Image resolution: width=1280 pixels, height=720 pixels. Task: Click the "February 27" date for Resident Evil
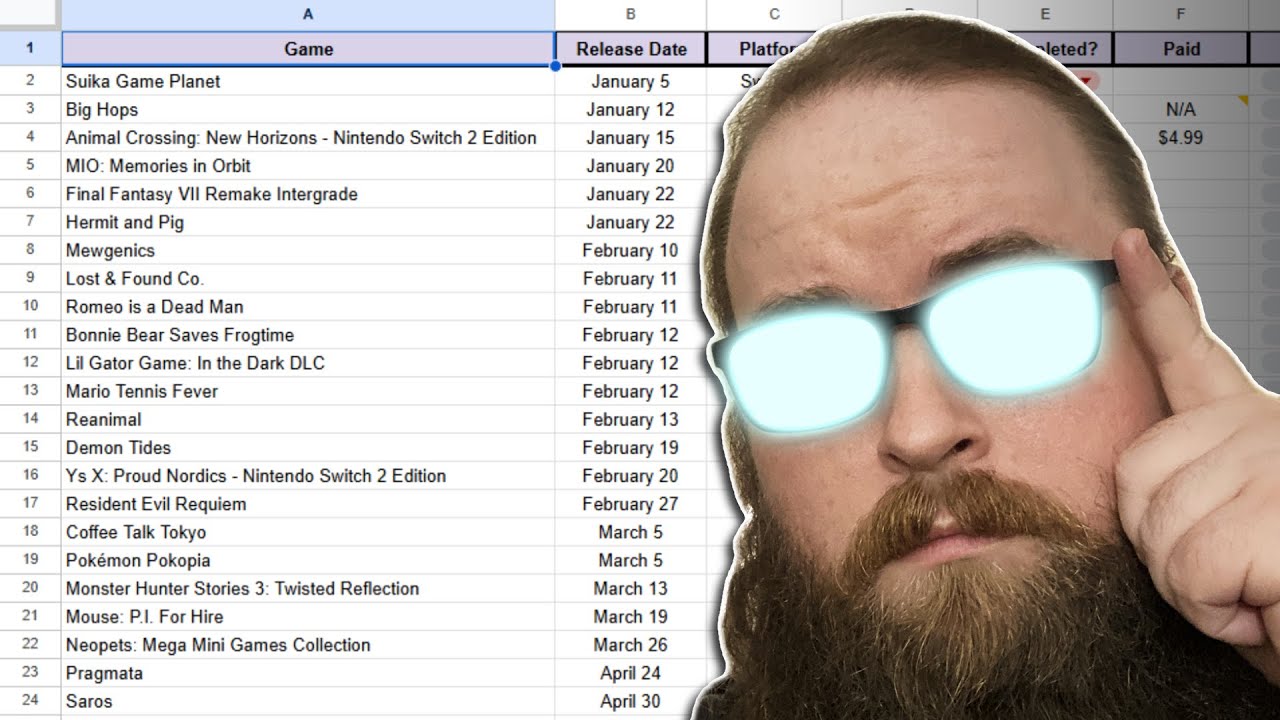point(631,503)
